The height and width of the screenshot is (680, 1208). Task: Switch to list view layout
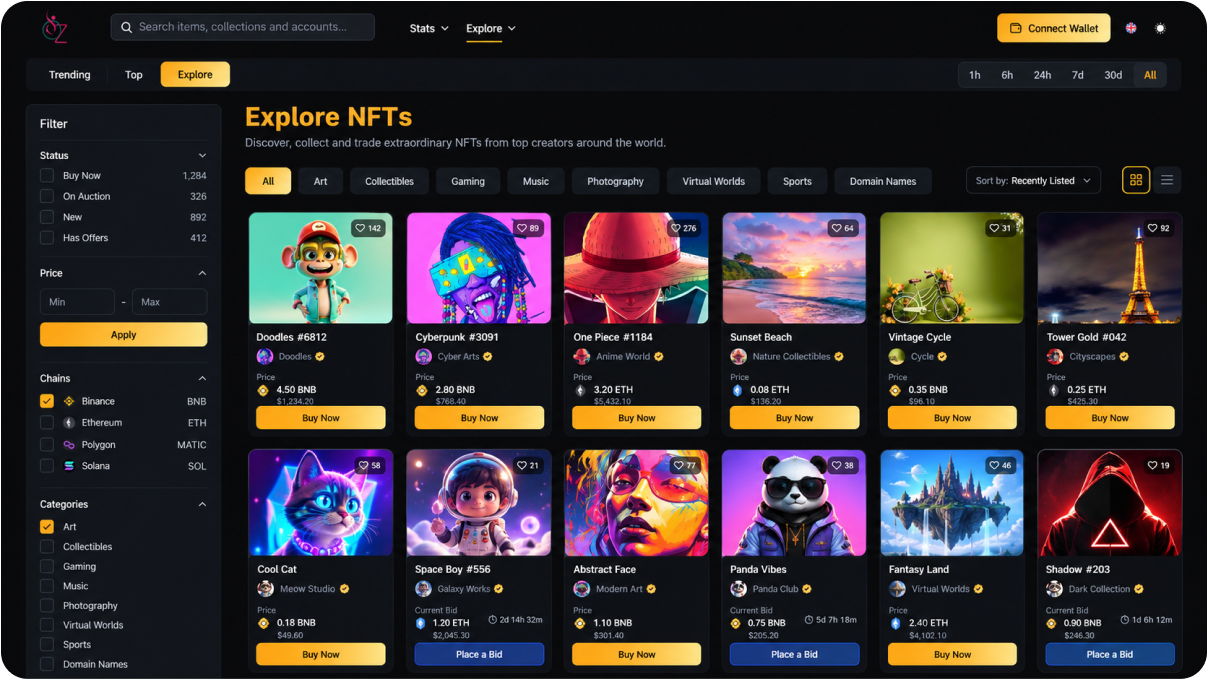1166,180
